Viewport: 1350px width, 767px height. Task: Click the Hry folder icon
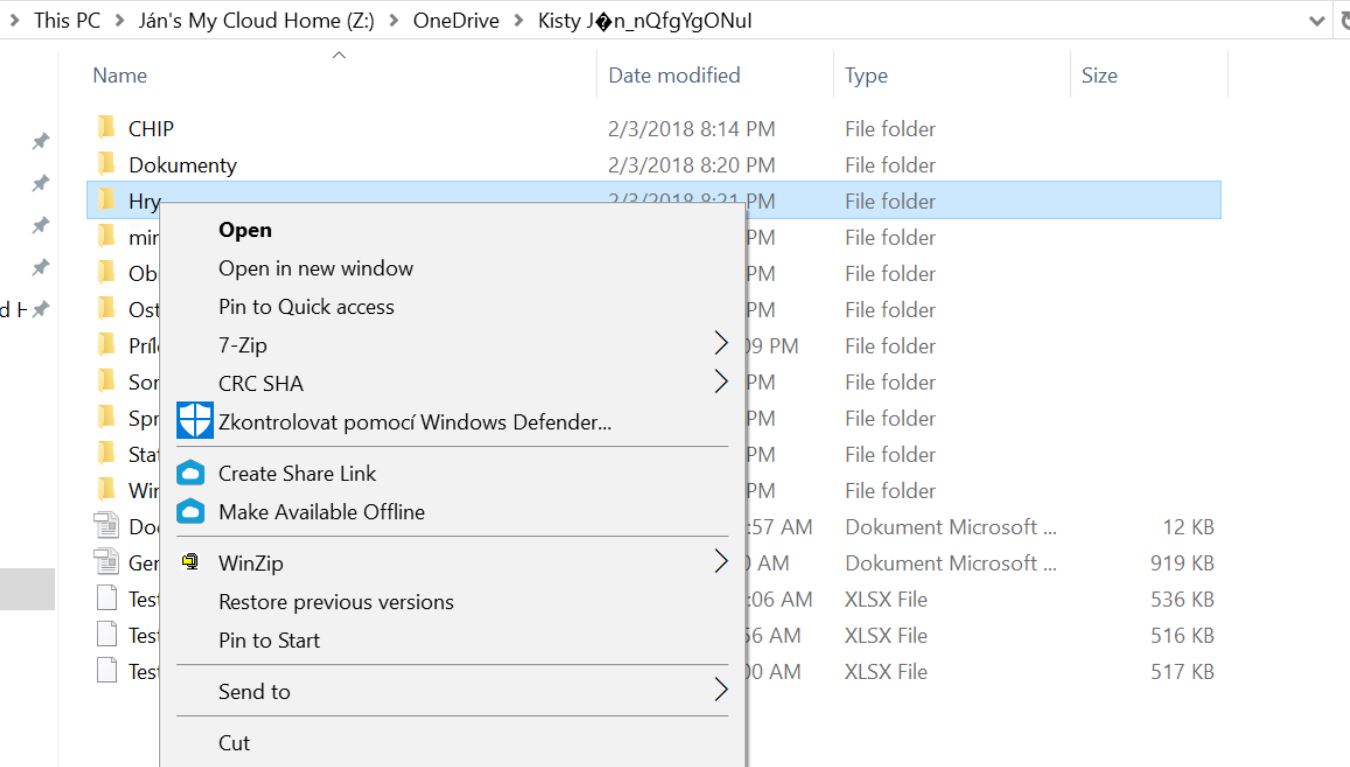(106, 200)
